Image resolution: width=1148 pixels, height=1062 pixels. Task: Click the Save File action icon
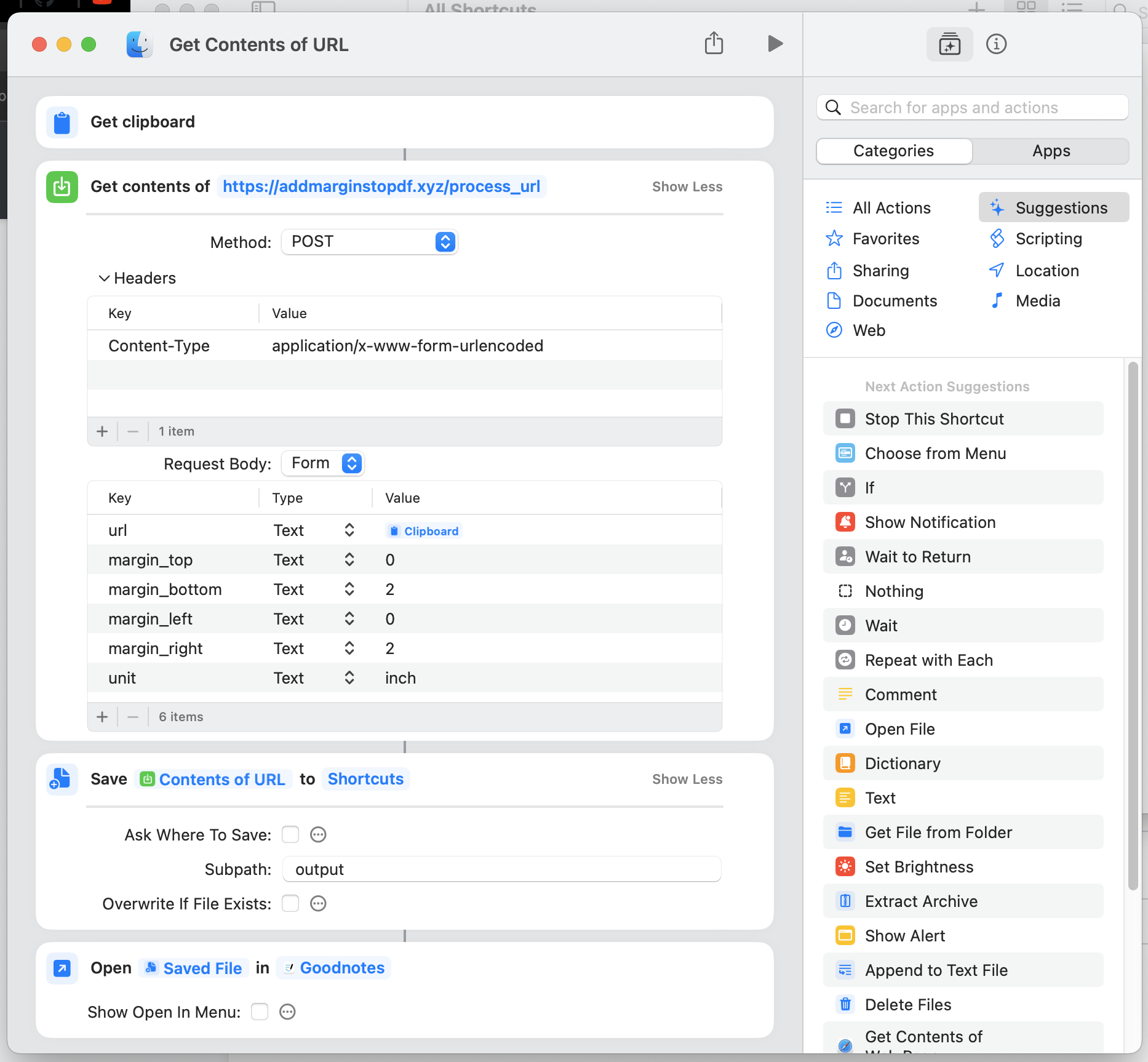click(62, 779)
